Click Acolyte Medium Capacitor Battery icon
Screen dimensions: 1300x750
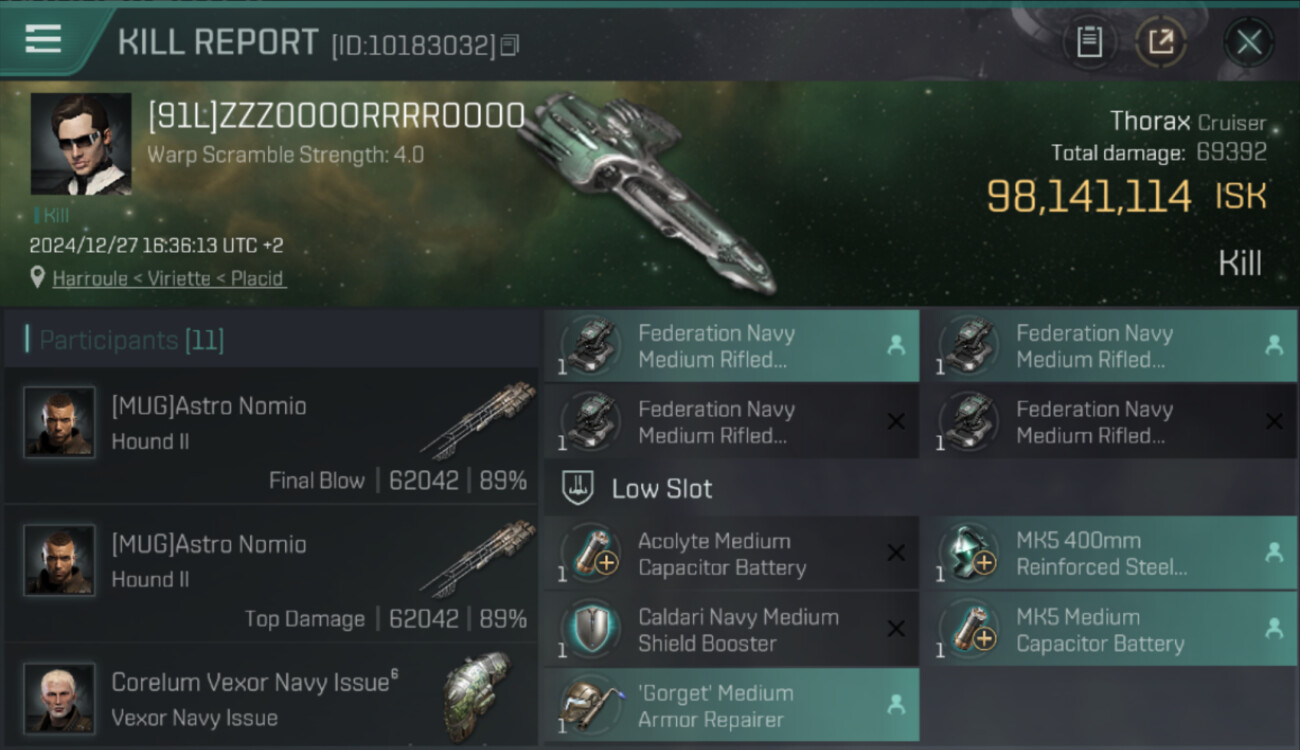(x=589, y=553)
